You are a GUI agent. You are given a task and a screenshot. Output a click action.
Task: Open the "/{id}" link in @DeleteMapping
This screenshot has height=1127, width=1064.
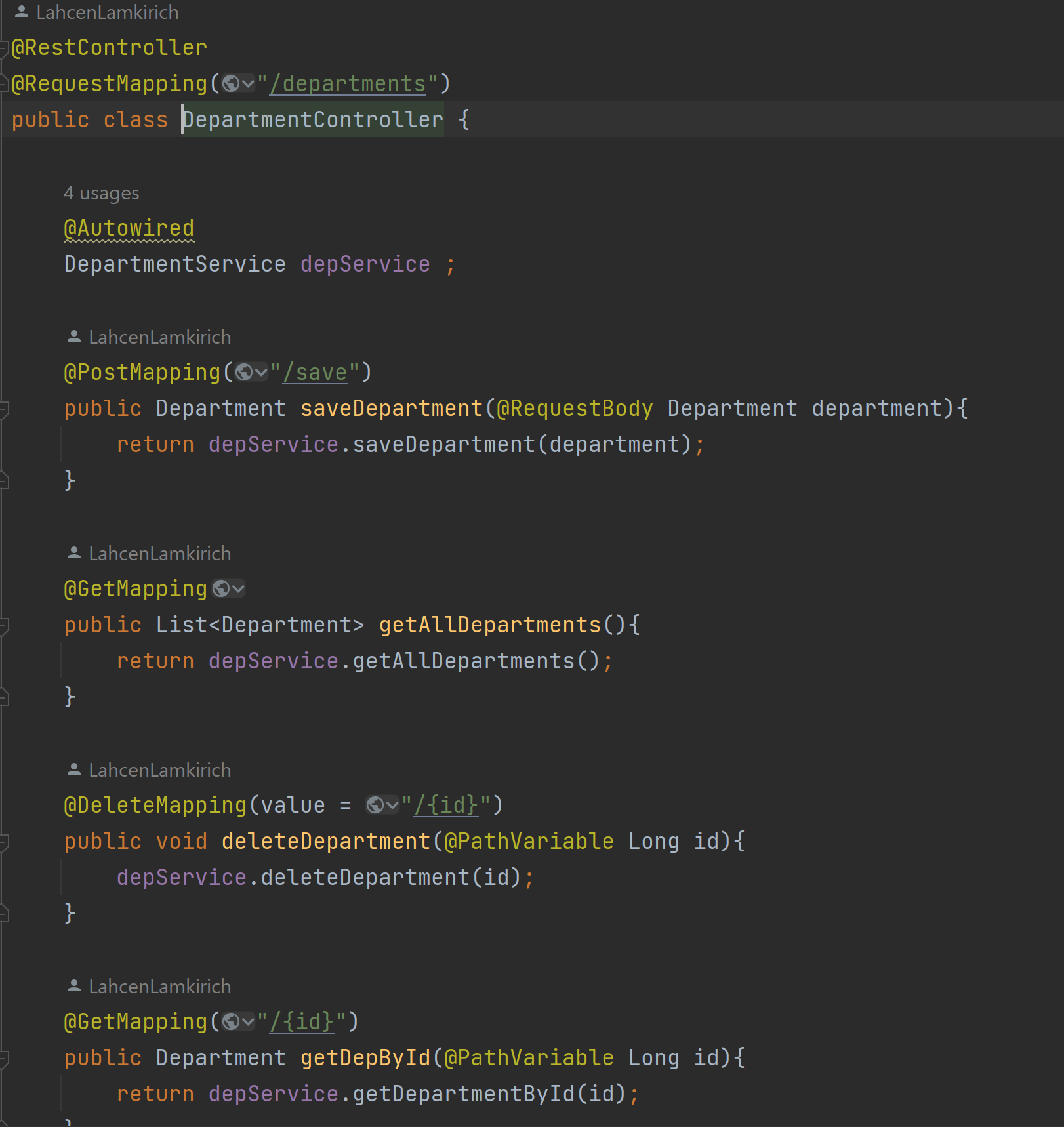click(x=446, y=805)
